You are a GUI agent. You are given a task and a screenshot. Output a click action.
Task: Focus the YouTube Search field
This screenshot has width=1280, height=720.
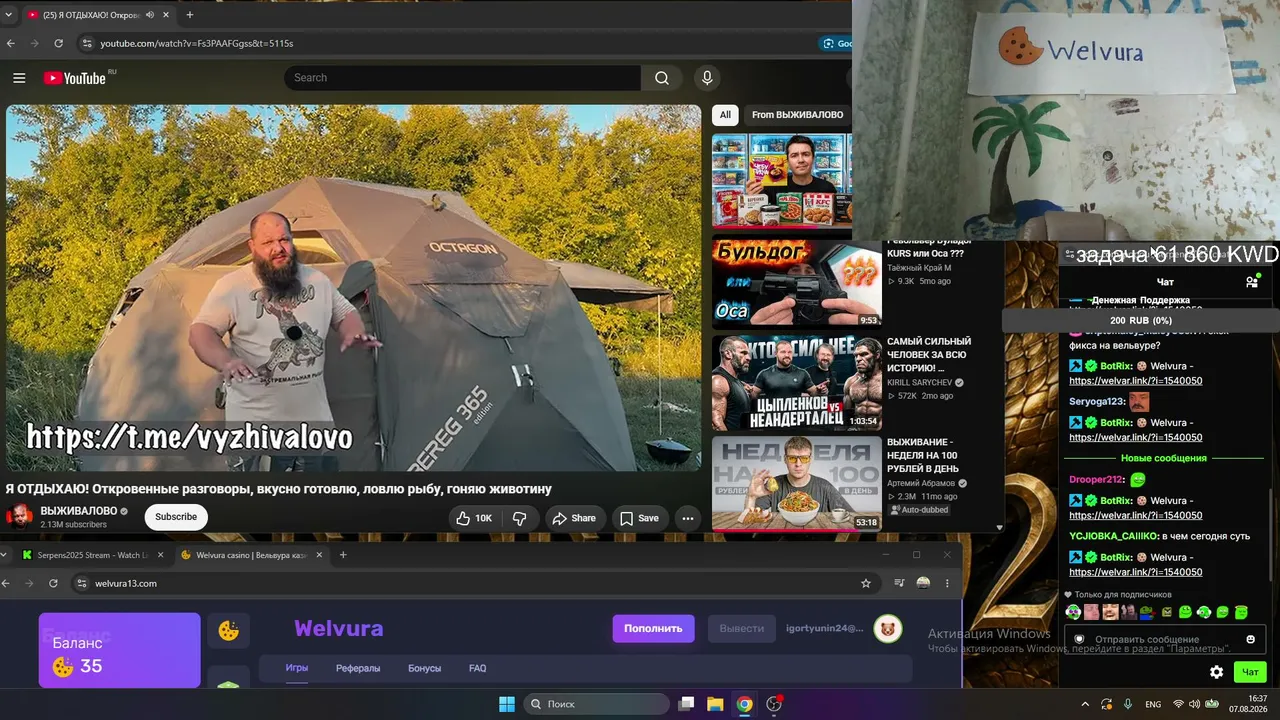(462, 78)
